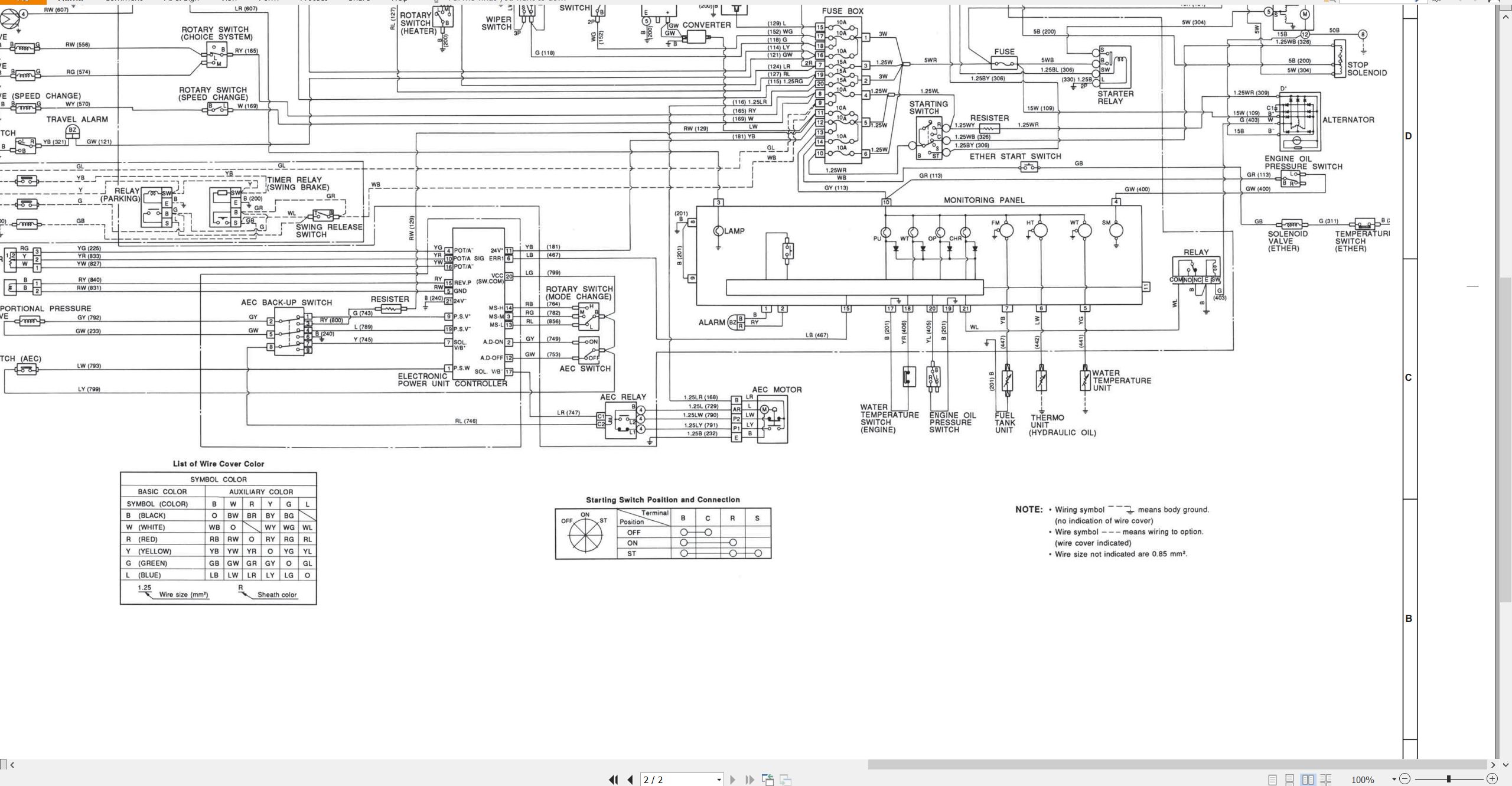Screen dimensions: 1512x786
Task: Click the SOLENOID VALVE (ETHER) label
Action: [x=1288, y=241]
